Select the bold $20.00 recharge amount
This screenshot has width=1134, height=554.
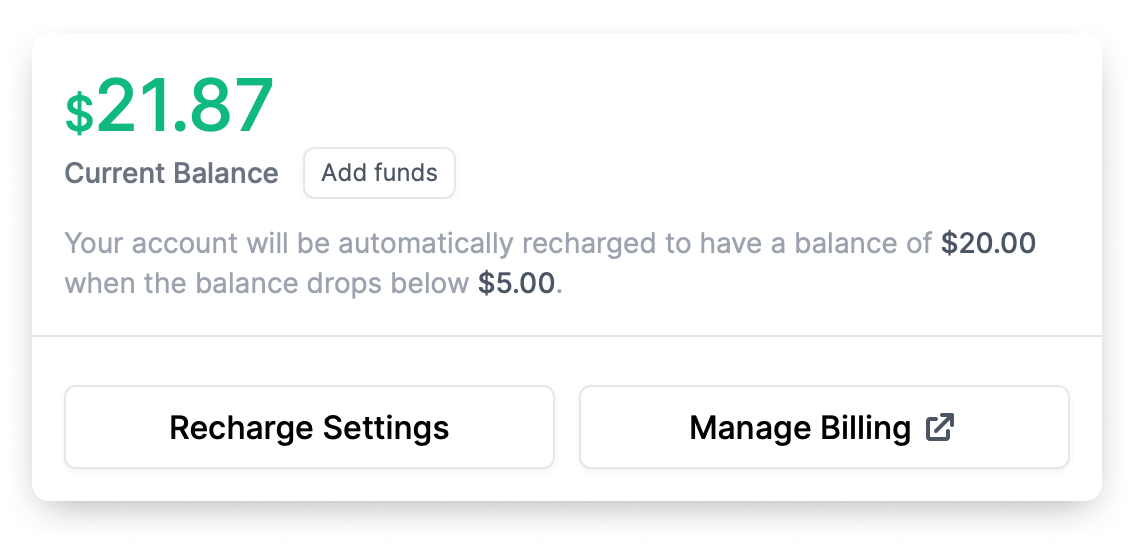(988, 243)
